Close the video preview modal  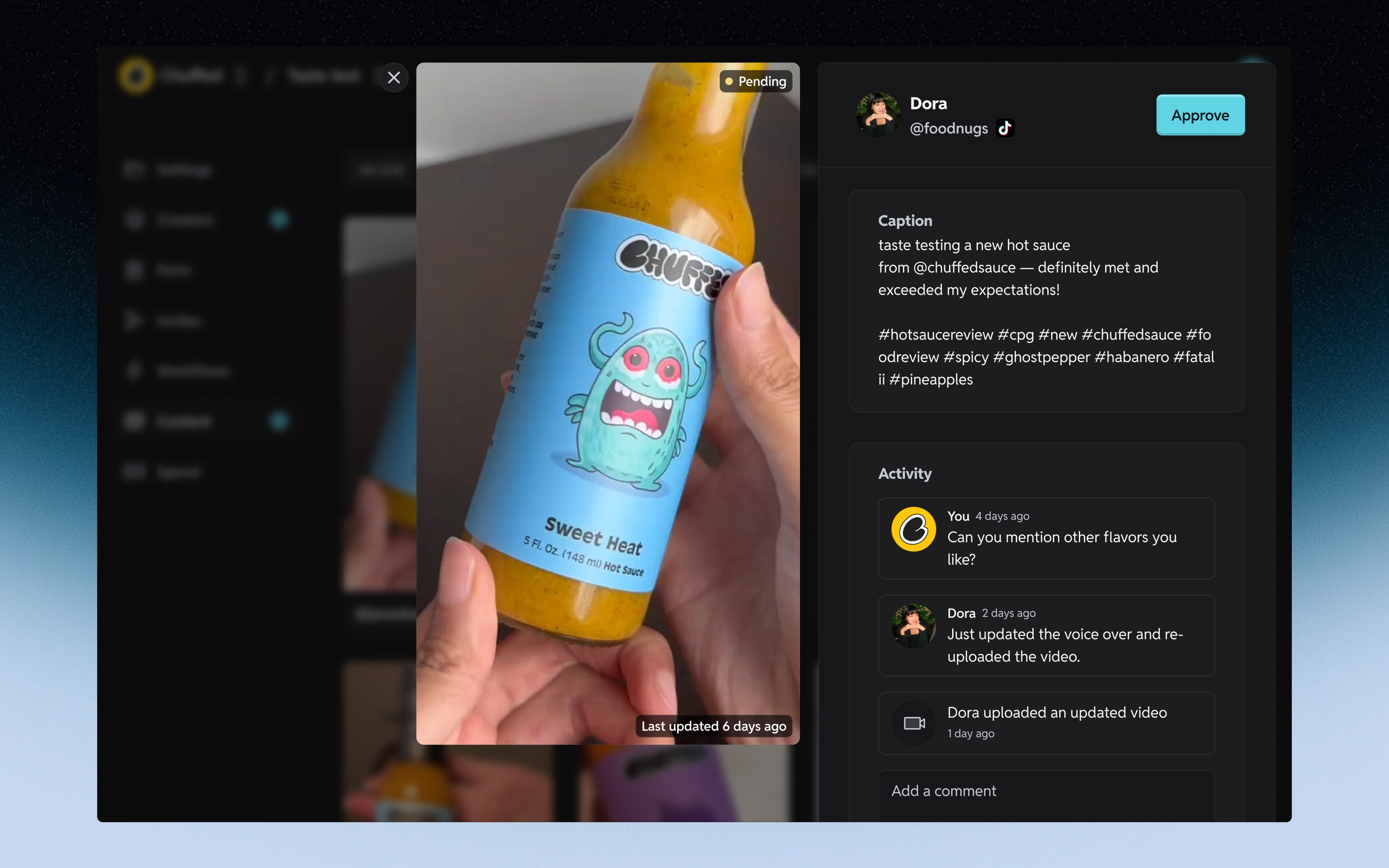394,77
